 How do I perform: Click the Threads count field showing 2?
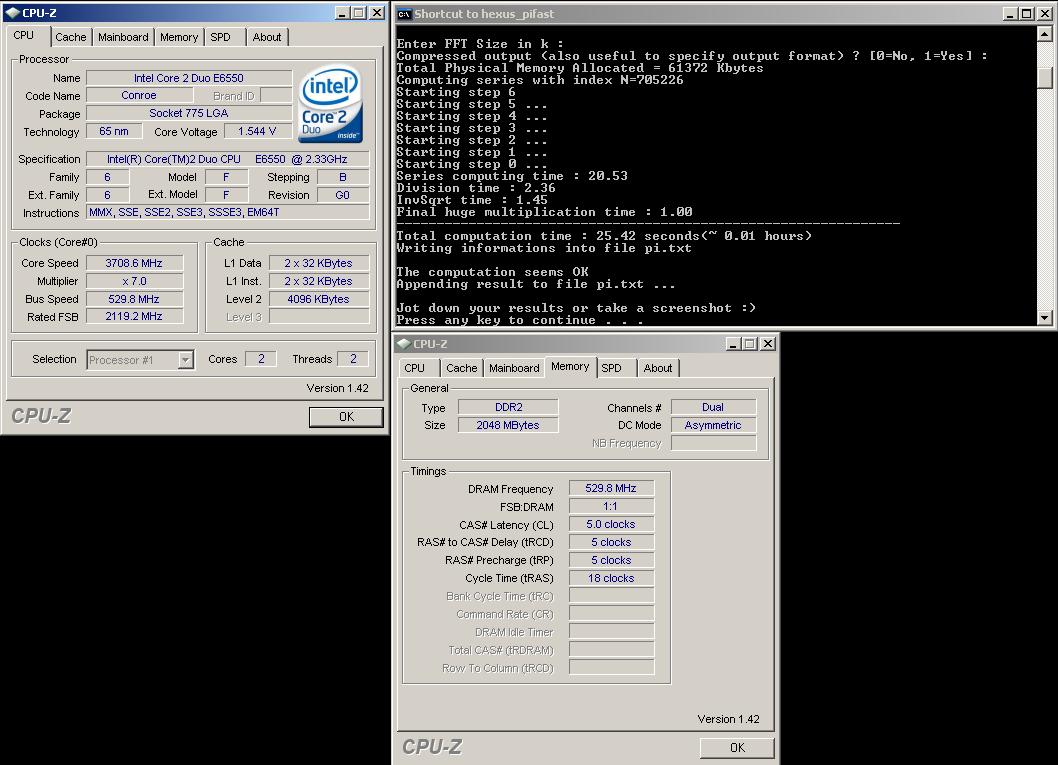[x=353, y=359]
